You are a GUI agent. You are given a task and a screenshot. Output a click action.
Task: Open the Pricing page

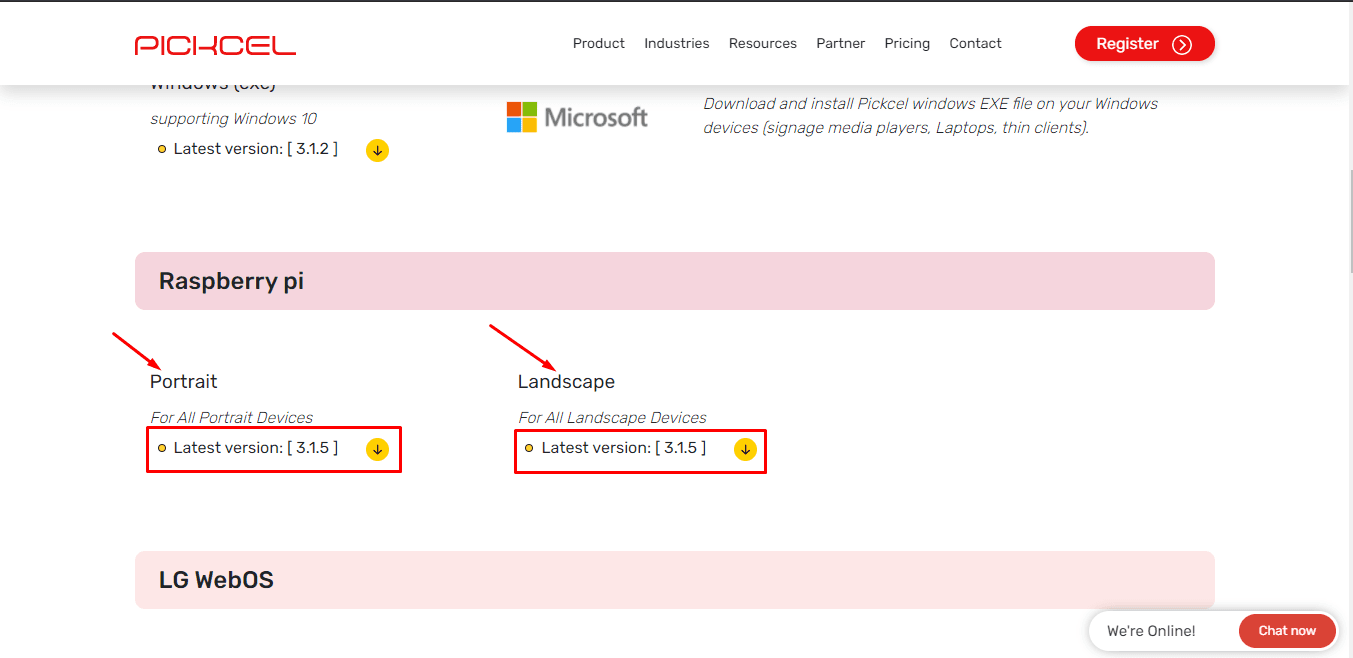[906, 43]
